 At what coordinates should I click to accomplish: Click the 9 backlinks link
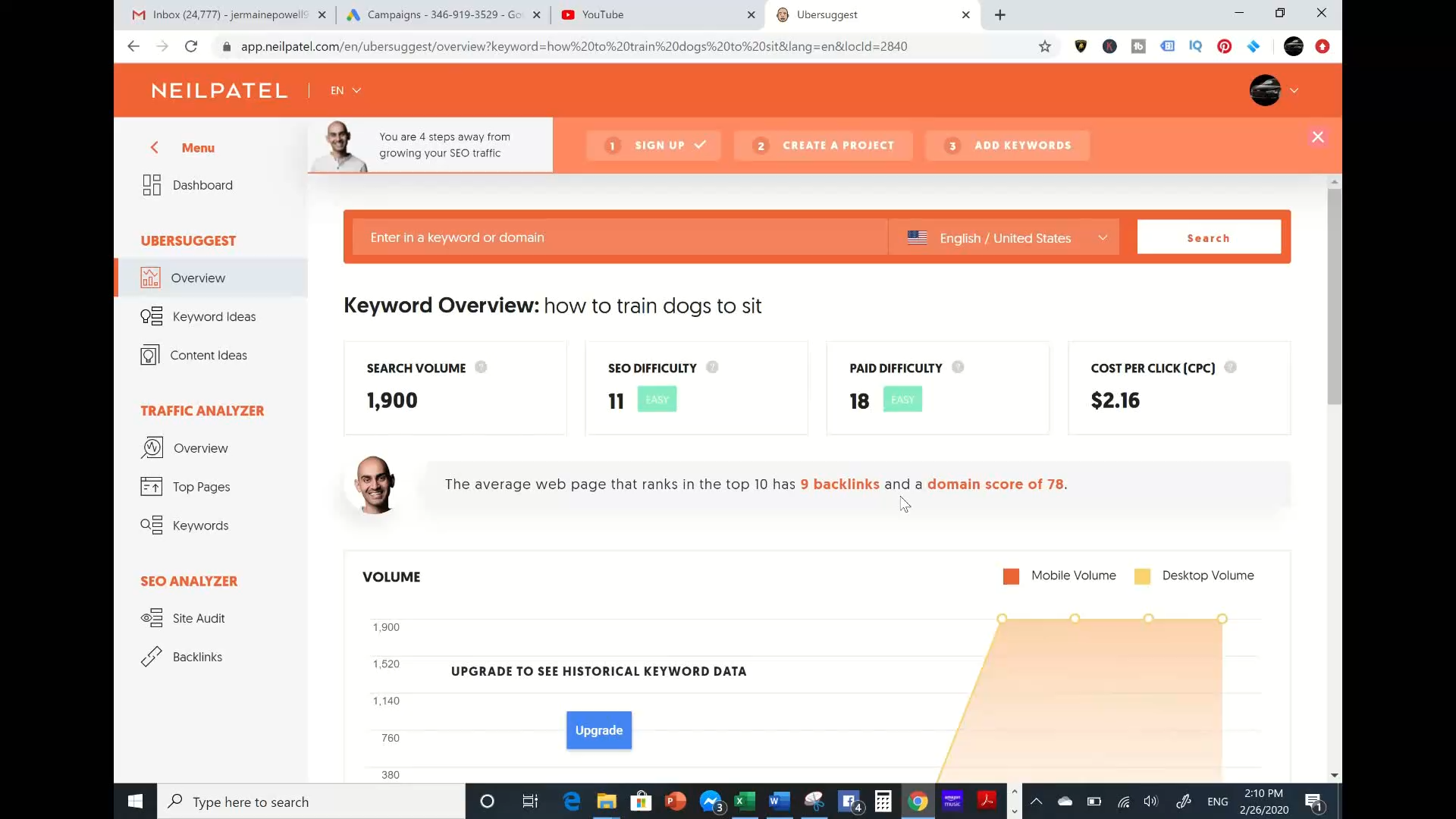click(839, 484)
